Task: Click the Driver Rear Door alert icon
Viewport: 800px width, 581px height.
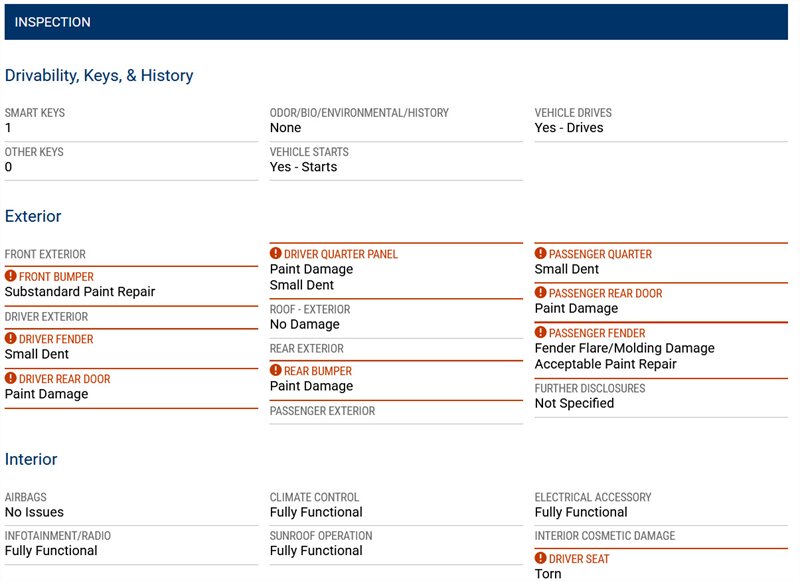Action: tap(11, 379)
